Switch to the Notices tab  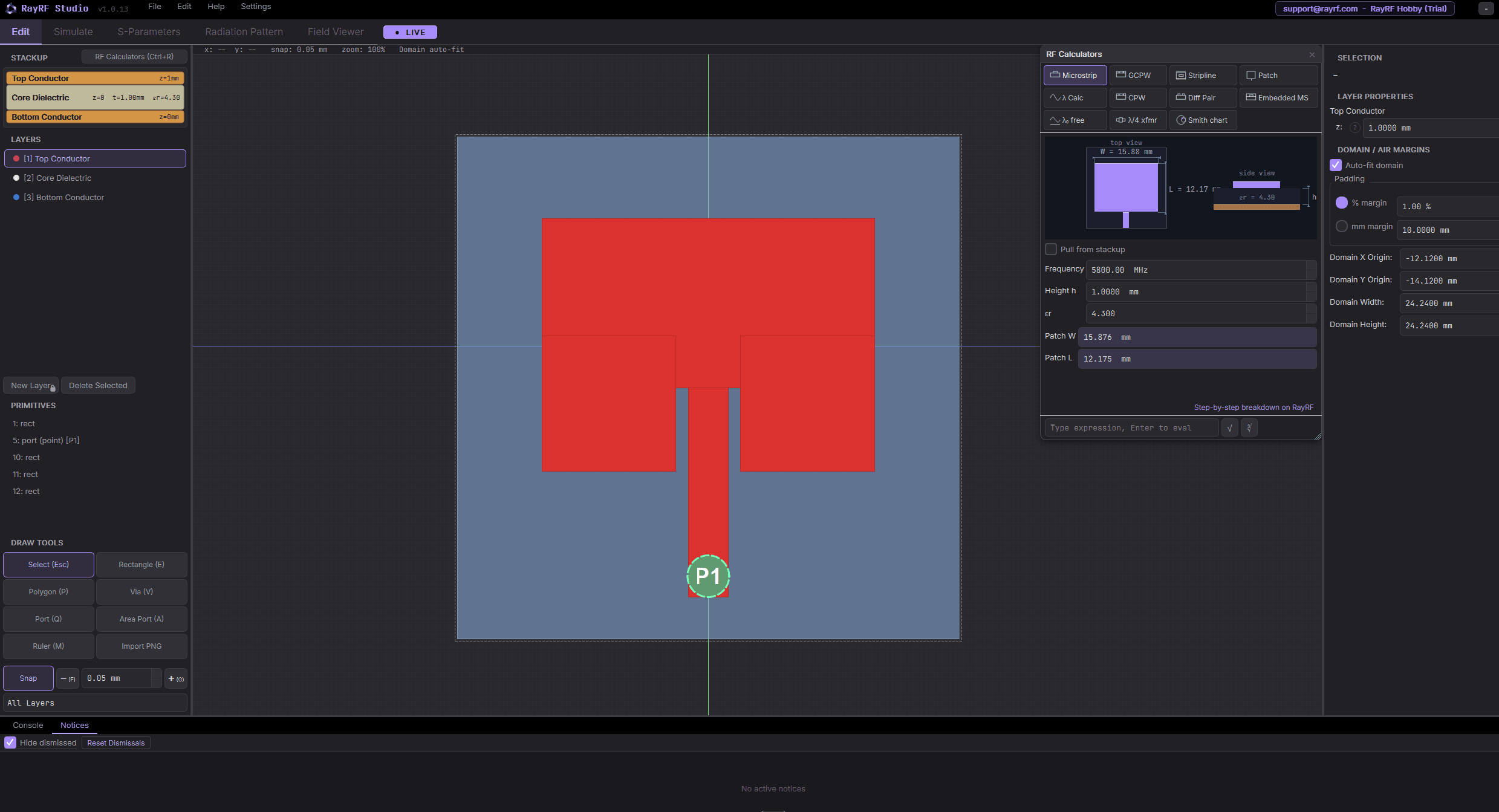pos(74,725)
